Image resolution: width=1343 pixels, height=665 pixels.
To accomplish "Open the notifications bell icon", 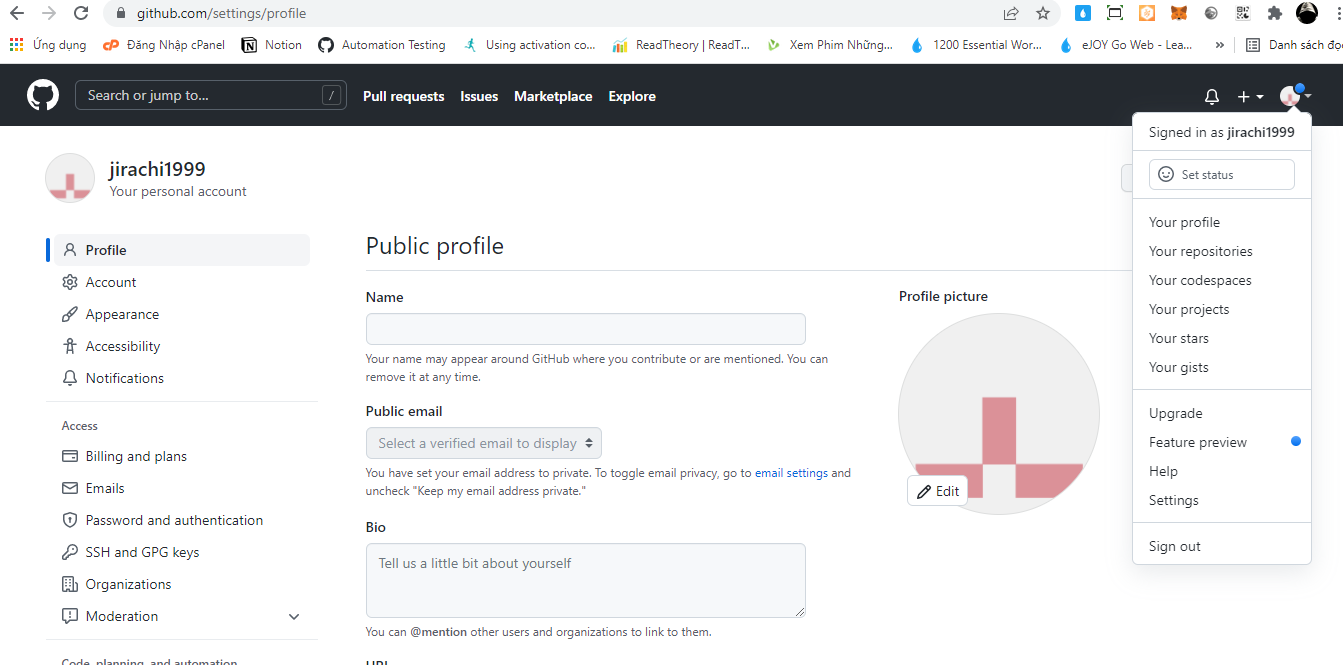I will [1212, 97].
